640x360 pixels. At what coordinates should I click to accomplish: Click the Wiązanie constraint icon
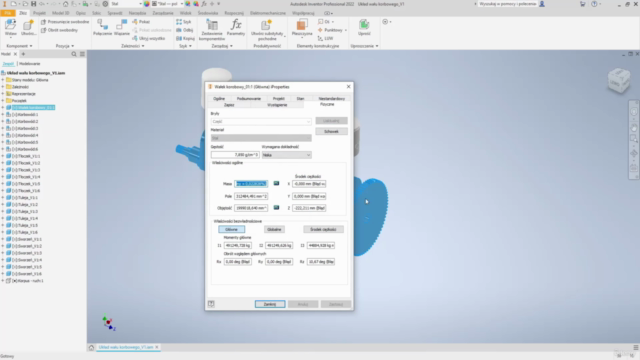121,25
